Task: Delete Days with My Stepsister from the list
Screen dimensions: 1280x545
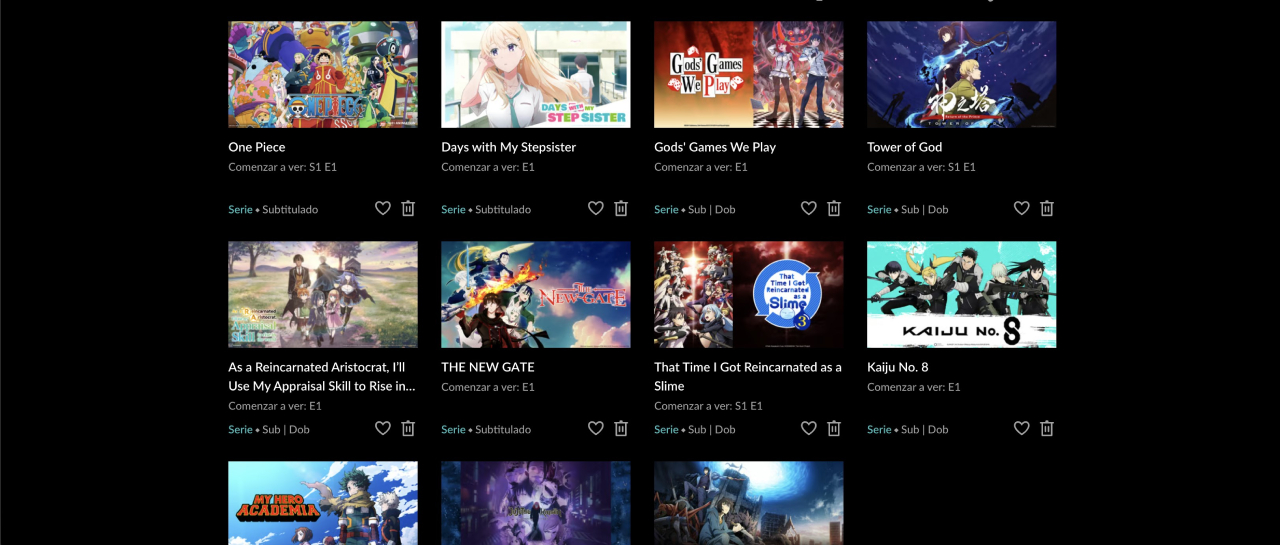Action: click(x=621, y=208)
